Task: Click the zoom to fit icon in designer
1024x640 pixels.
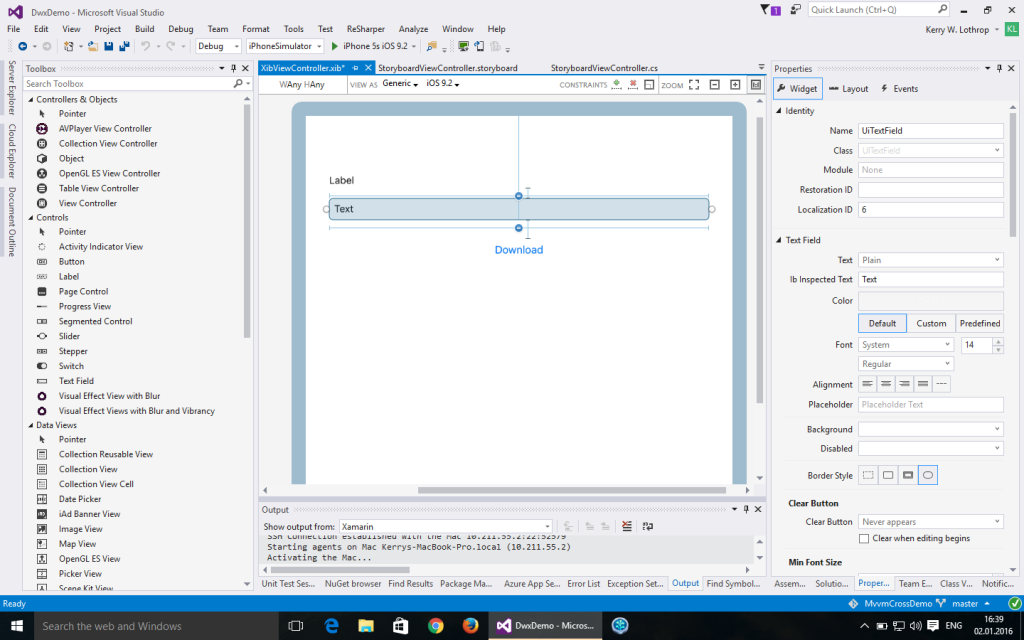Action: click(694, 85)
